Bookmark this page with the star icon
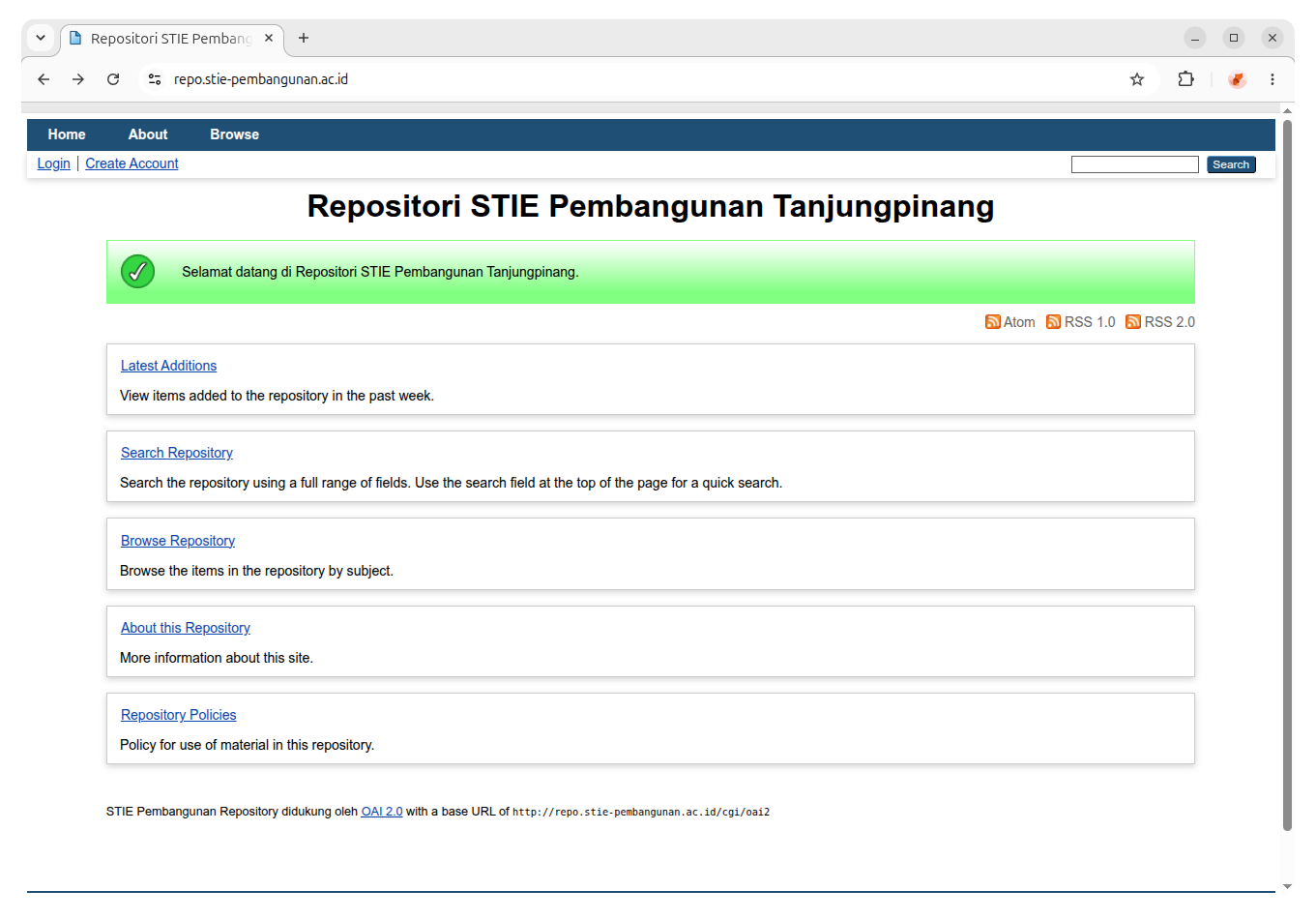Viewport: 1316px width, 920px height. click(x=1137, y=79)
